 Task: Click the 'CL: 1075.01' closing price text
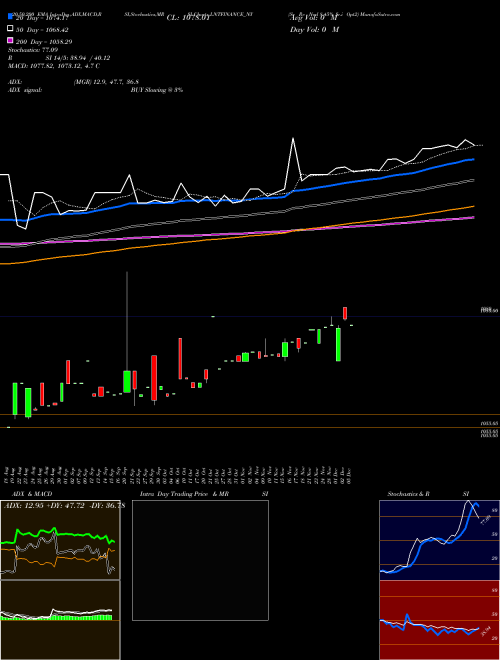(188, 18)
